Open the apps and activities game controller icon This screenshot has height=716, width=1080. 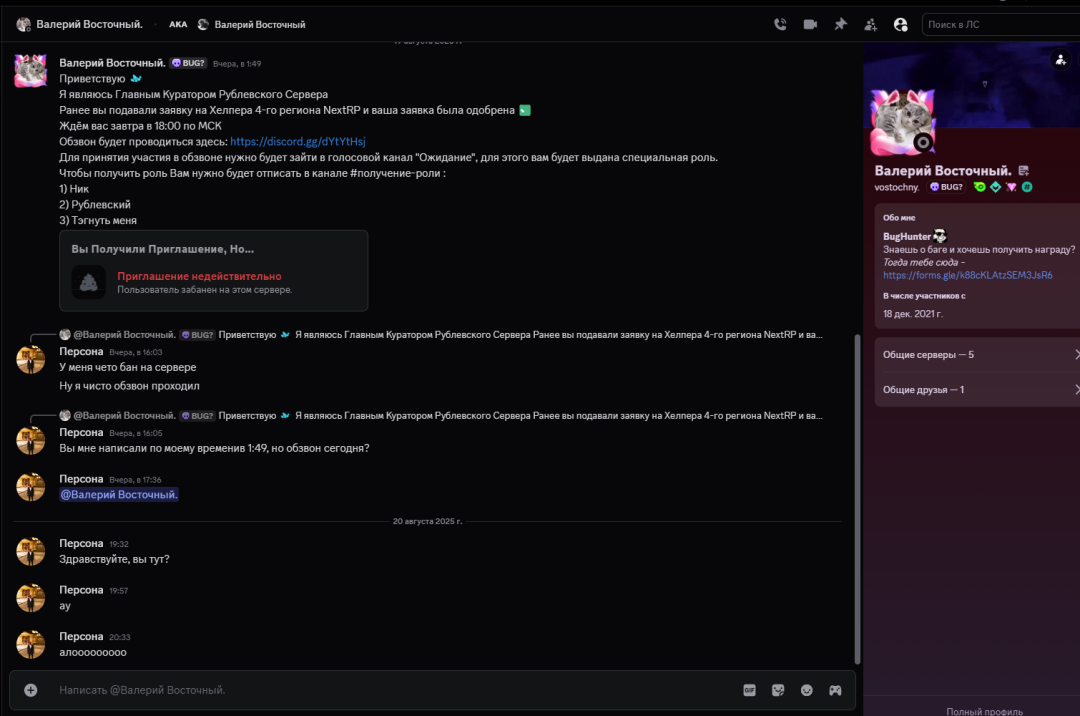[x=835, y=690]
